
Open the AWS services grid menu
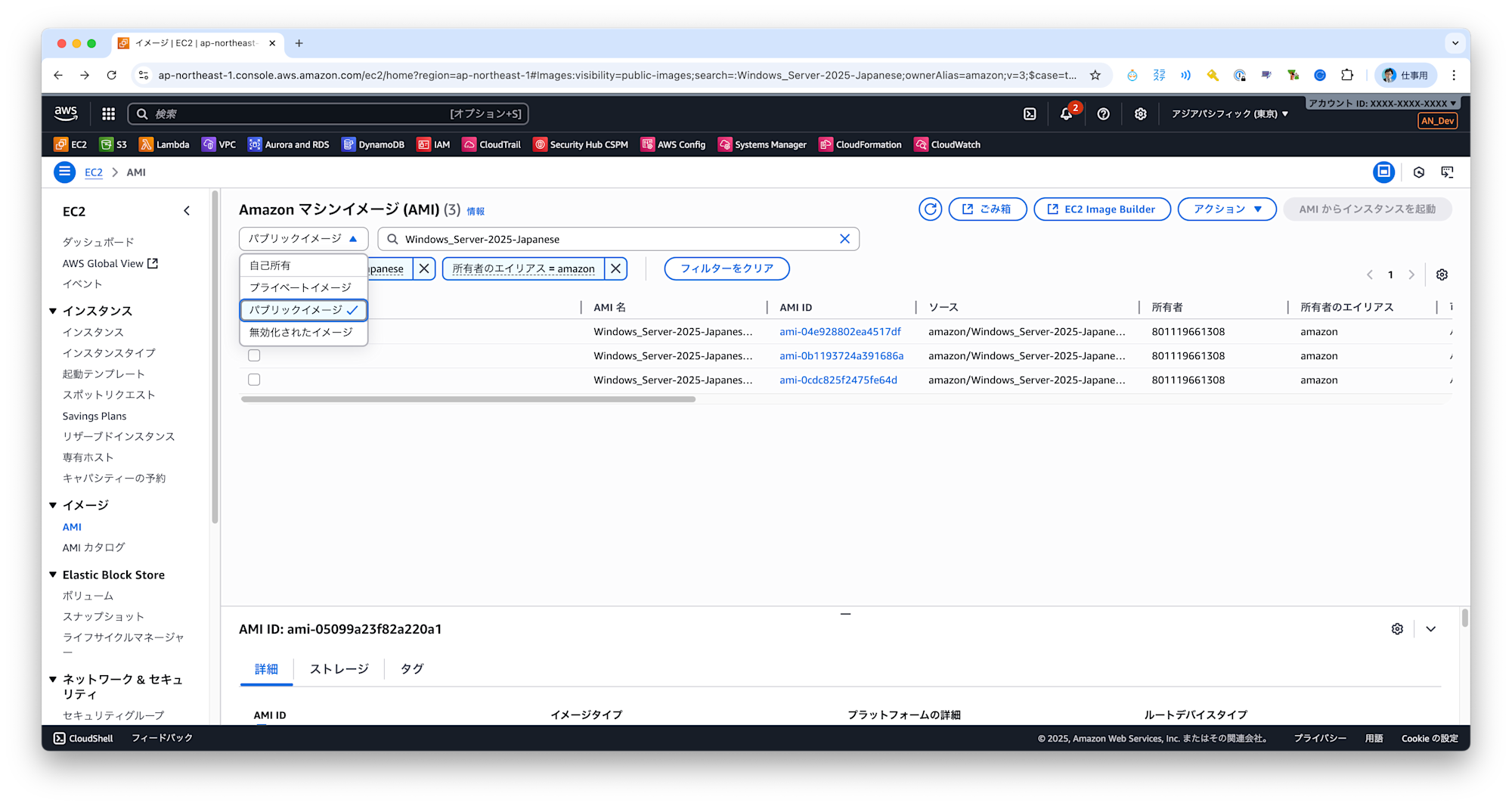(109, 114)
